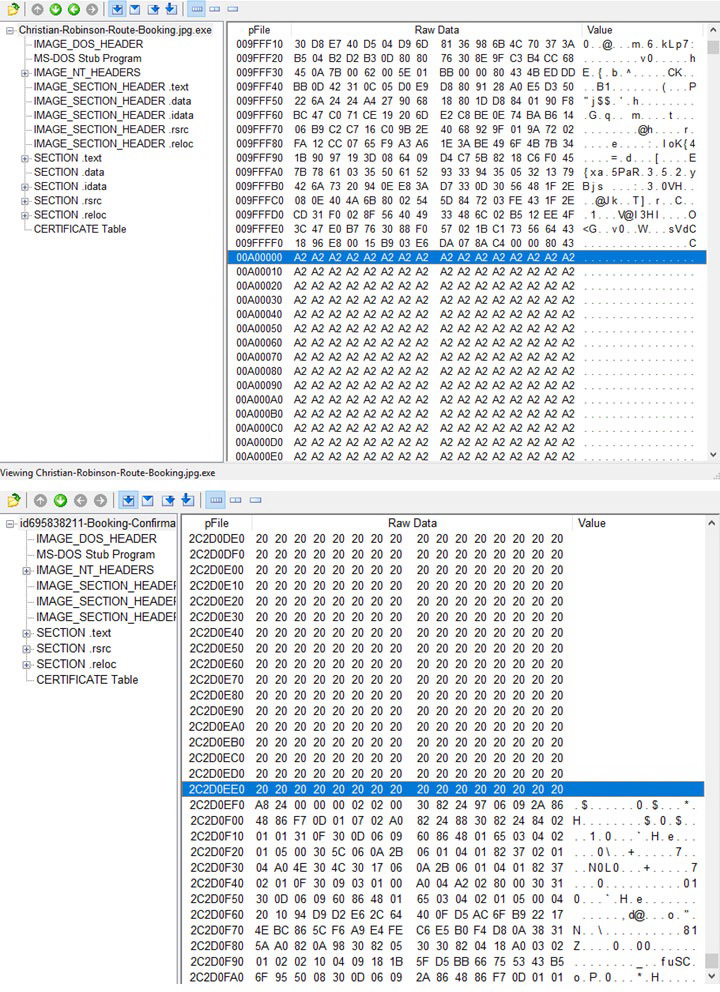Click the green down arrow in bottom toolbar
Screen dimensions: 720x992
(60, 500)
